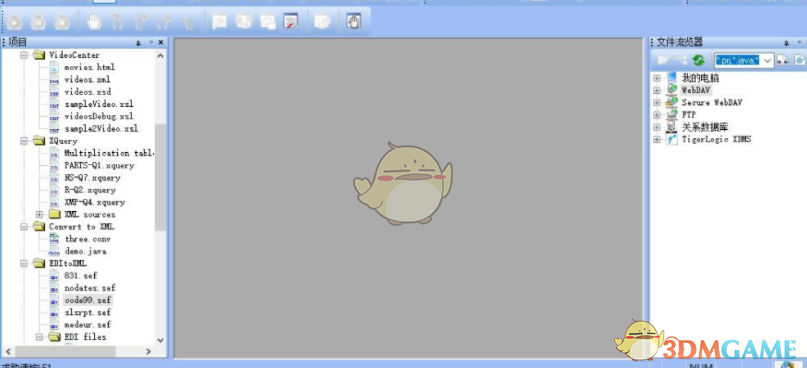Select XMP-Q4.xquery file
This screenshot has height=368, width=807.
click(x=95, y=202)
